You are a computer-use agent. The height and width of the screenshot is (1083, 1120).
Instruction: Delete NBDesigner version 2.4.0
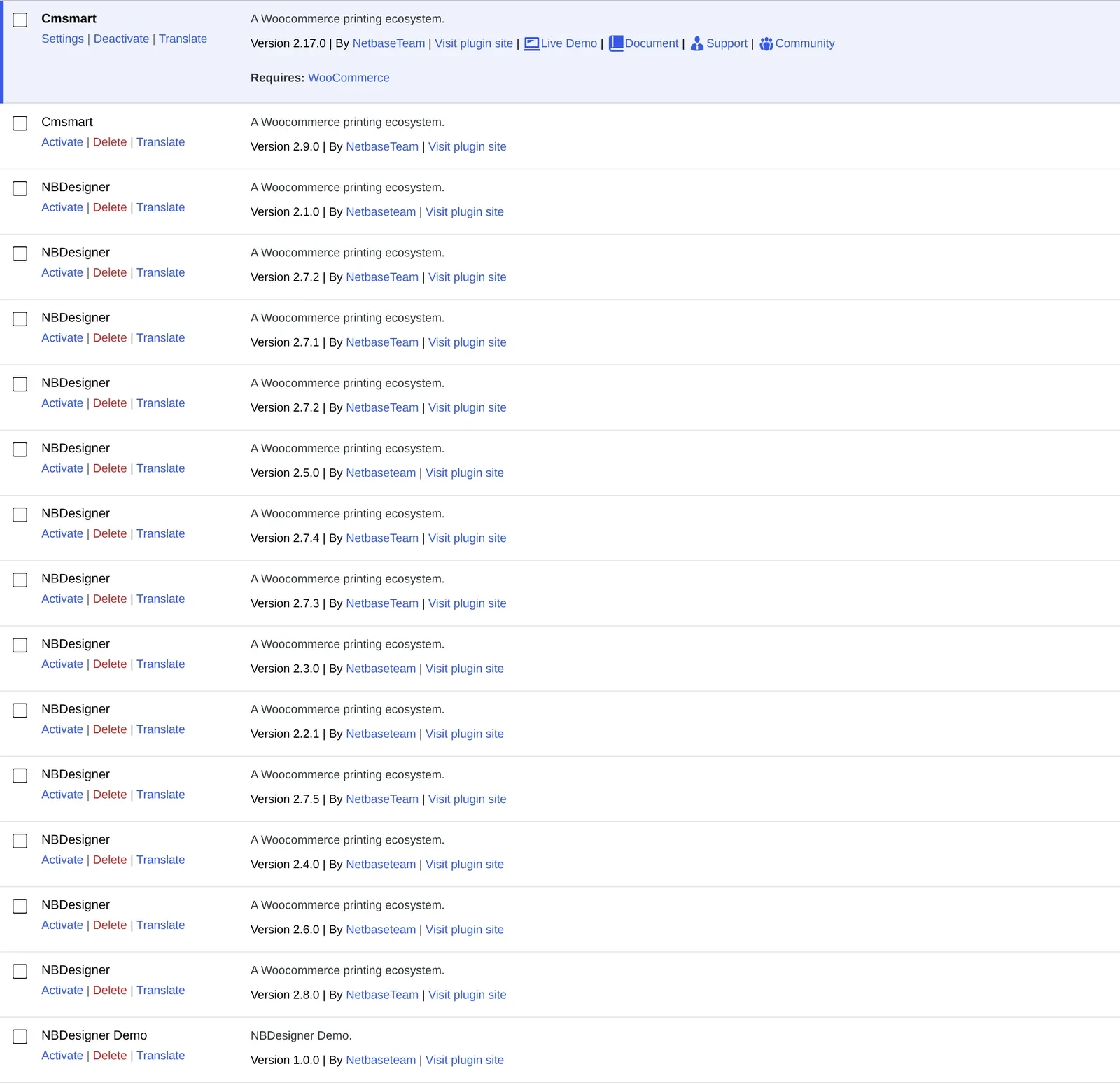pos(110,860)
